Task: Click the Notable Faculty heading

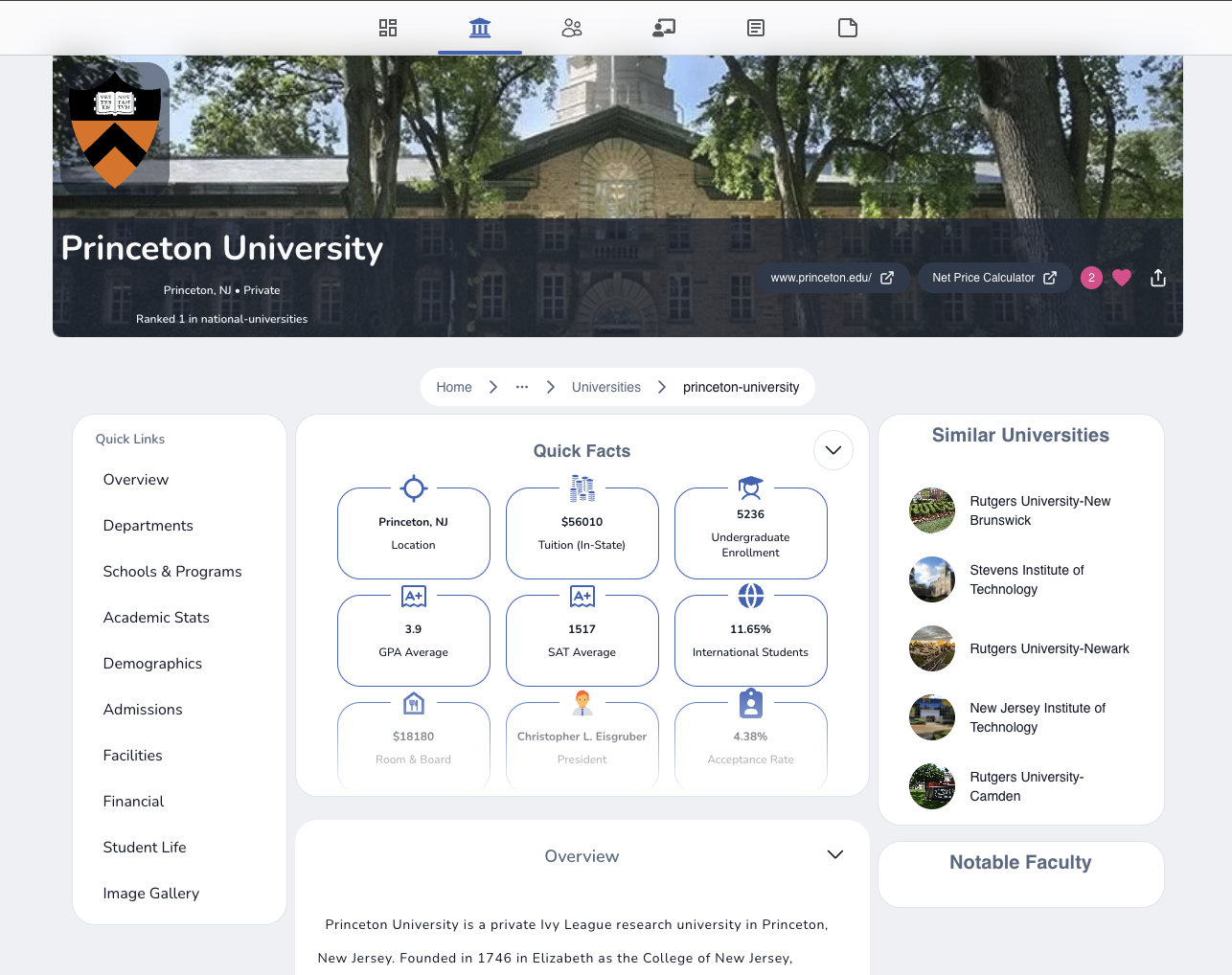Action: tap(1020, 862)
